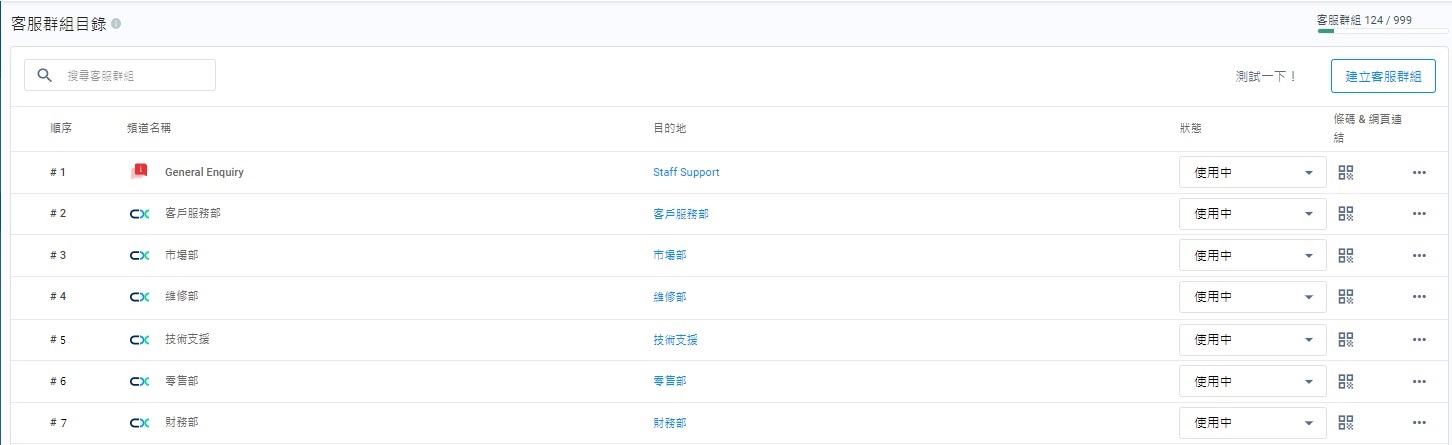1452x445 pixels.
Task: Click the 測試一下！ link
Action: (x=1266, y=76)
